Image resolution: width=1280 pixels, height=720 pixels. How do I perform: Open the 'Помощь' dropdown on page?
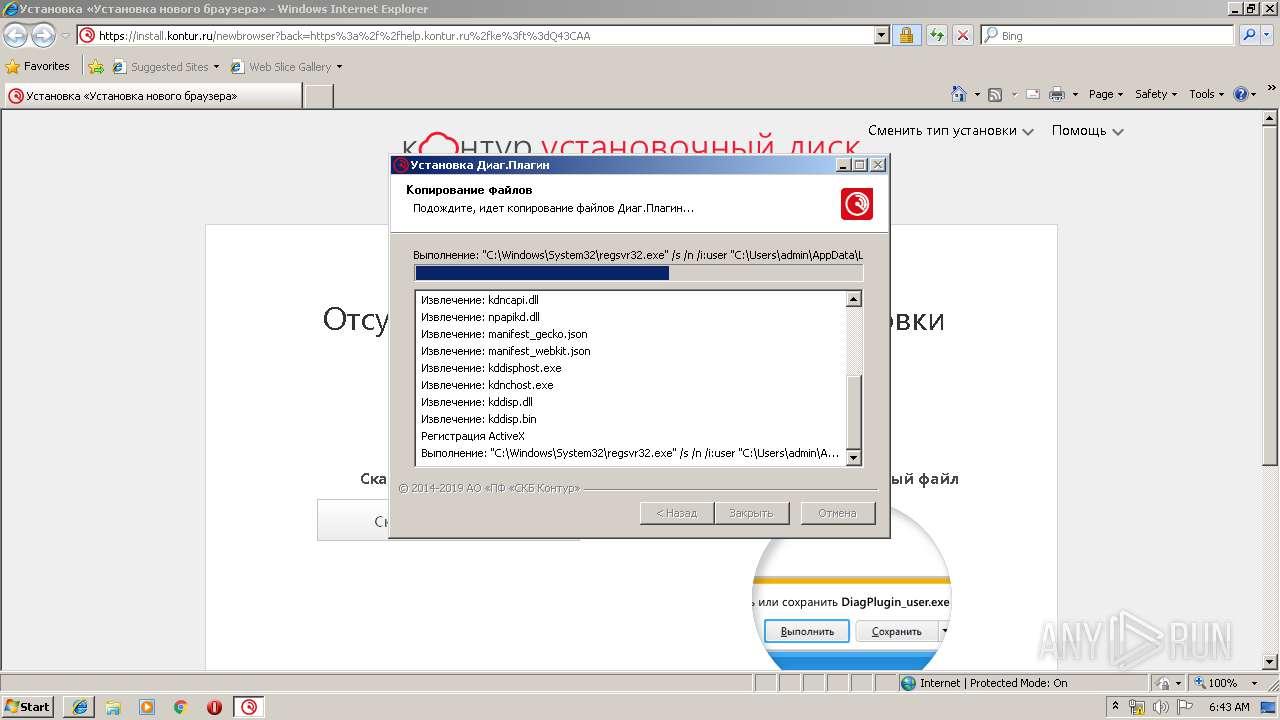pos(1087,131)
